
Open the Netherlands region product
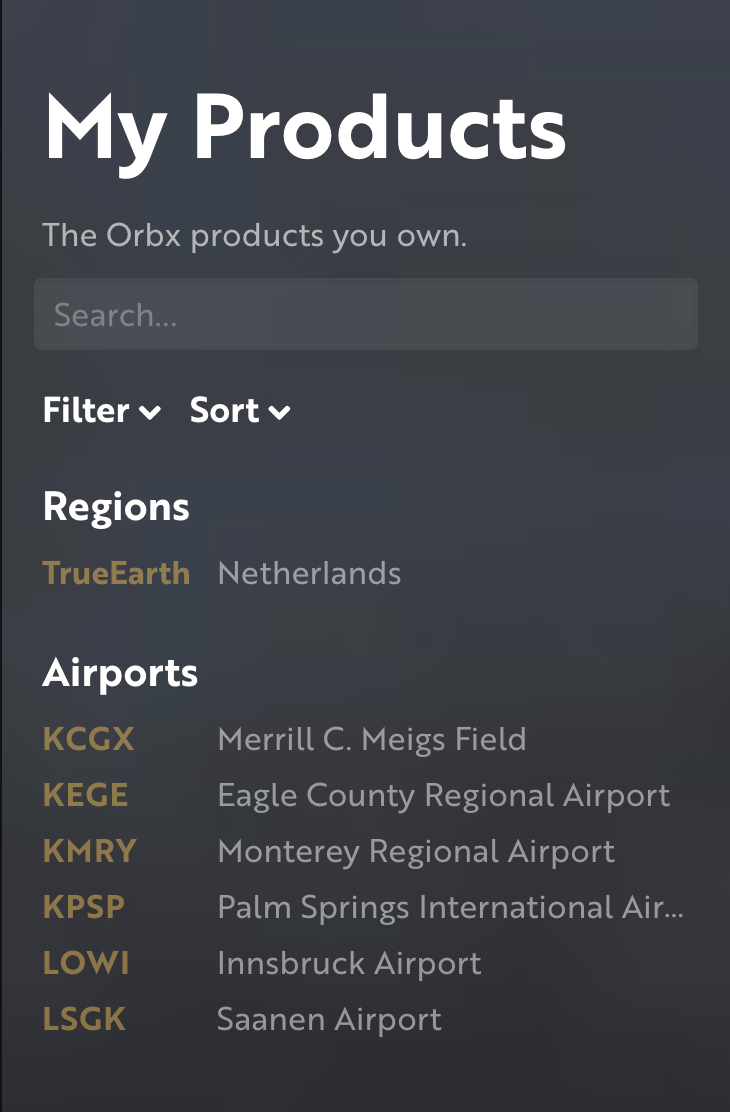[x=309, y=574]
